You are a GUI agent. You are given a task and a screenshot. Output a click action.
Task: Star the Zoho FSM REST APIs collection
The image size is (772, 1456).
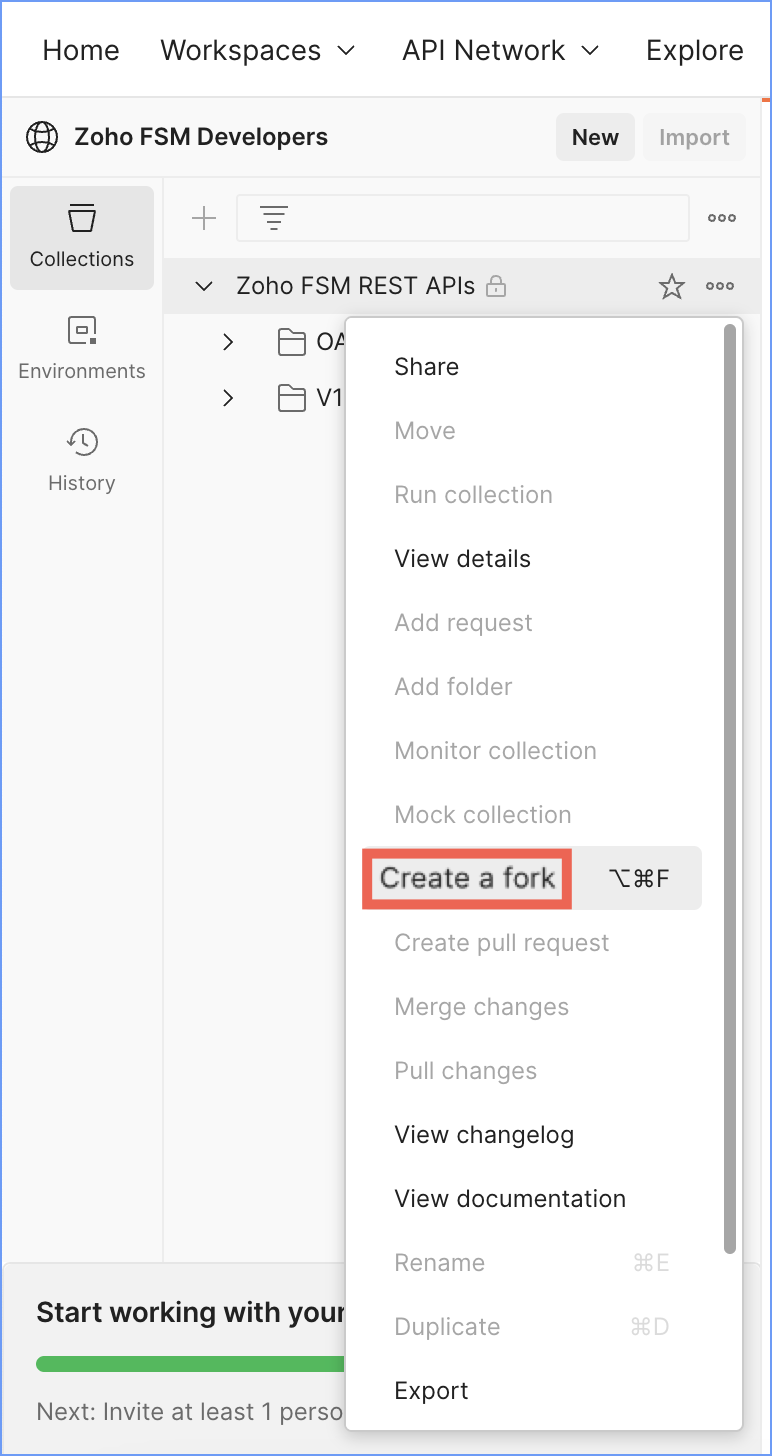point(671,286)
